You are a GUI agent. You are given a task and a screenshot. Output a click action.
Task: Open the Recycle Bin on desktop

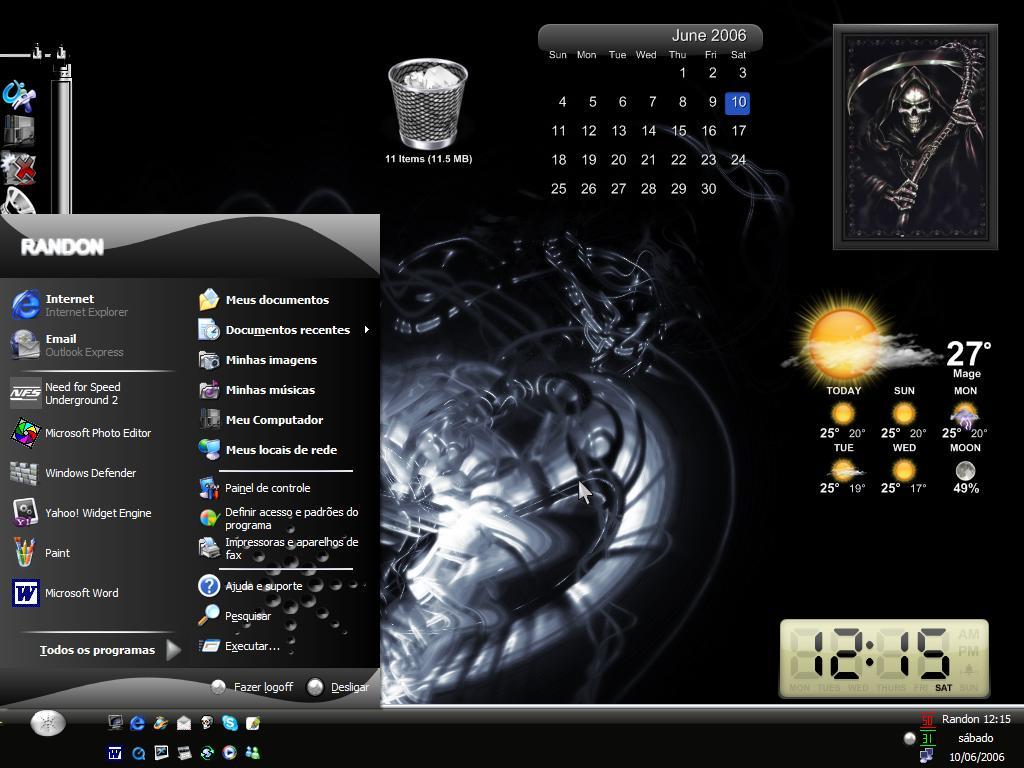point(428,103)
